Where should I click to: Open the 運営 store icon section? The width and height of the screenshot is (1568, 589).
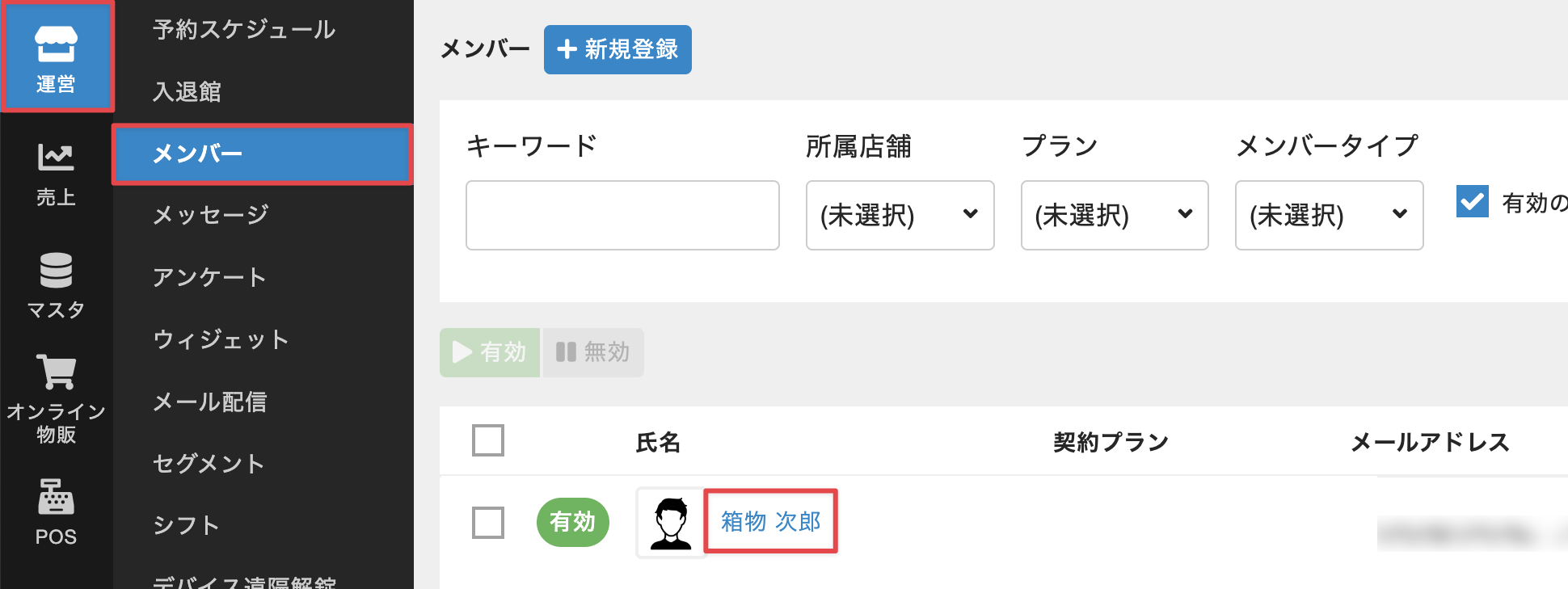56,57
